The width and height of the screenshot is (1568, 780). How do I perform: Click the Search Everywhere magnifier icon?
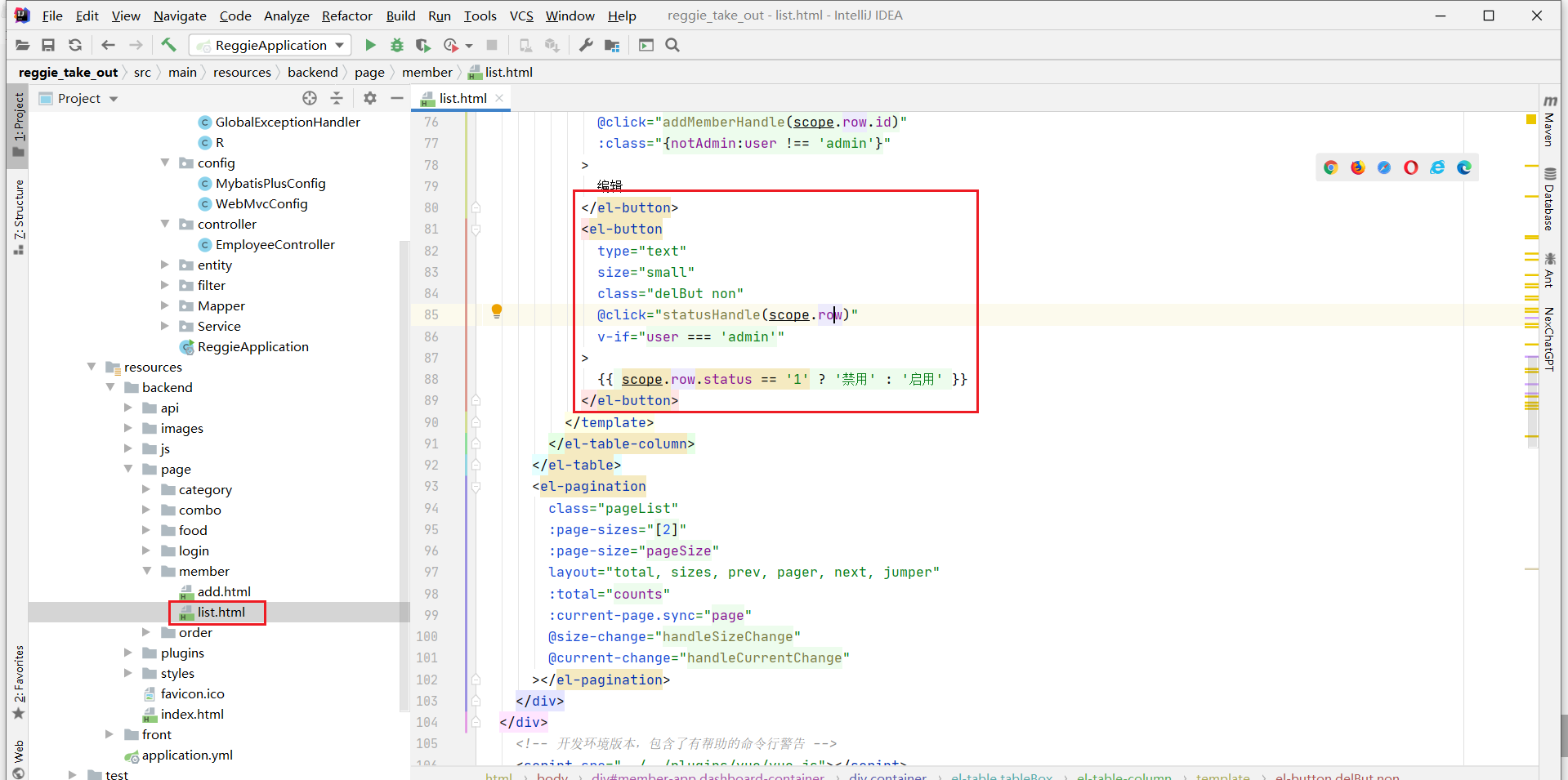pos(672,45)
